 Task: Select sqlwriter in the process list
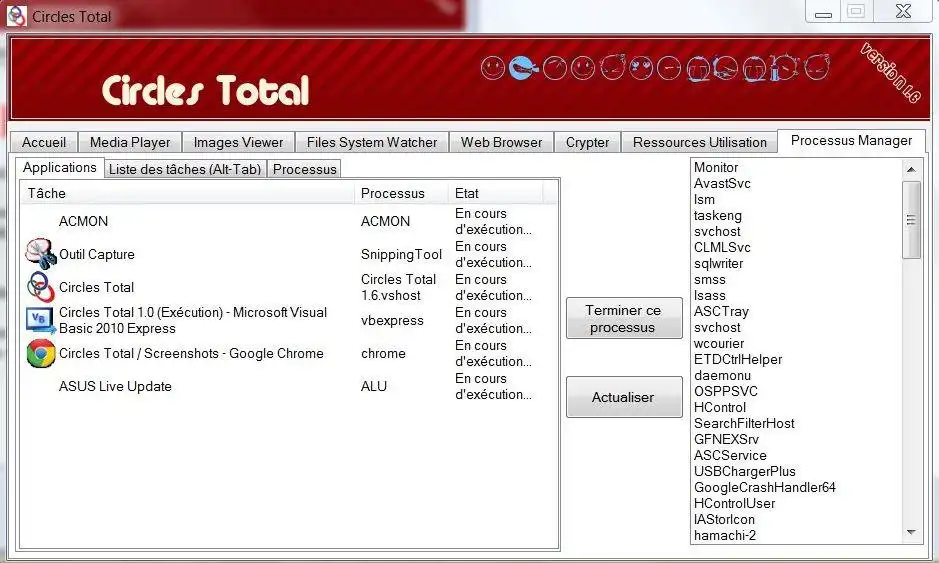(x=718, y=264)
